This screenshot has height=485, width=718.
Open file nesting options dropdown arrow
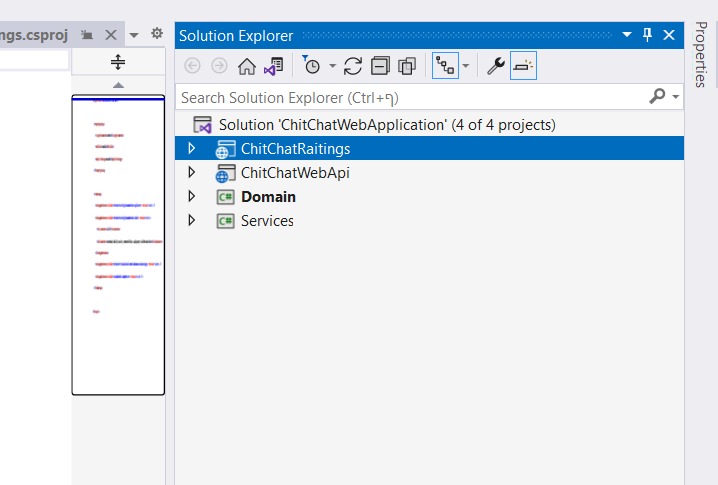click(x=466, y=66)
